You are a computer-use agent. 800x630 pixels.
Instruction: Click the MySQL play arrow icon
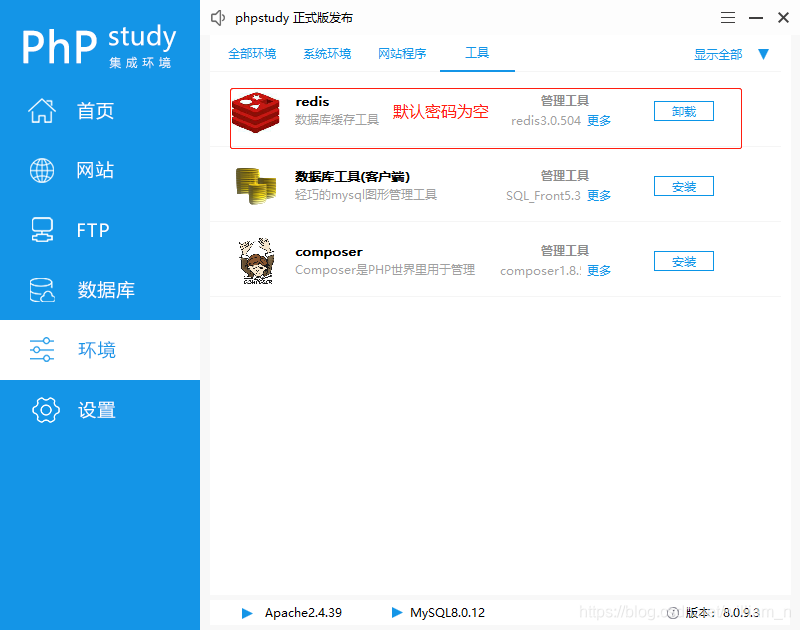coord(396,612)
